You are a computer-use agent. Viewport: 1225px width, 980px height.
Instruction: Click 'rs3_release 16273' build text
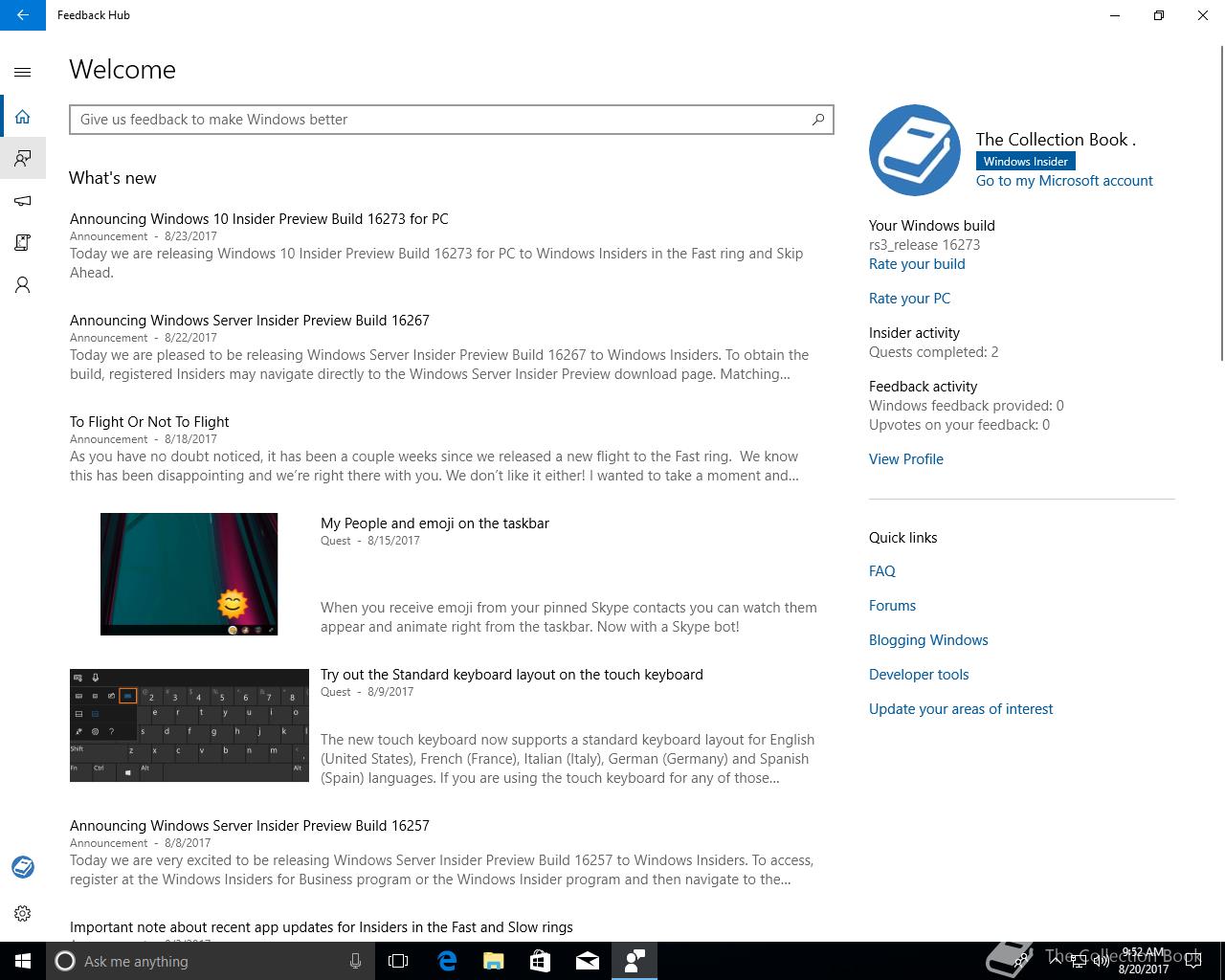[924, 245]
